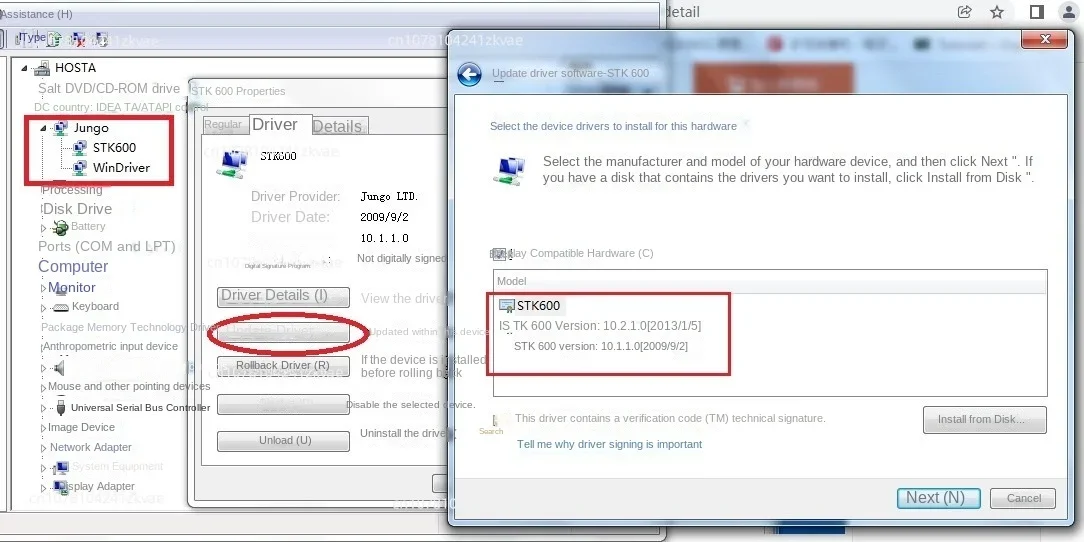Select the STK600 device icon under Jungo

point(80,147)
